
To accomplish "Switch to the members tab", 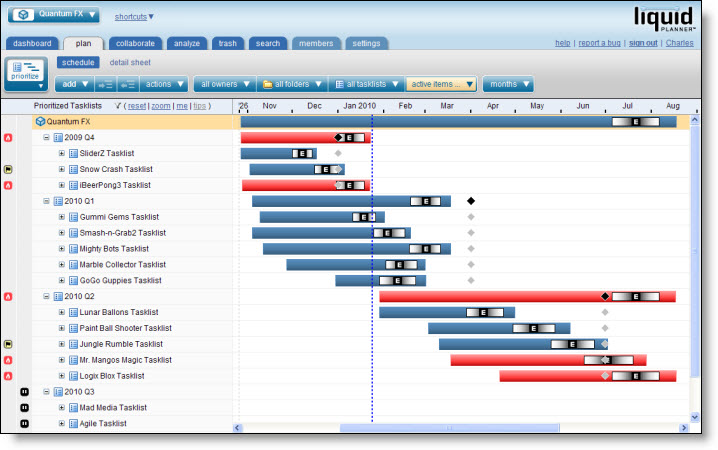I will [316, 43].
